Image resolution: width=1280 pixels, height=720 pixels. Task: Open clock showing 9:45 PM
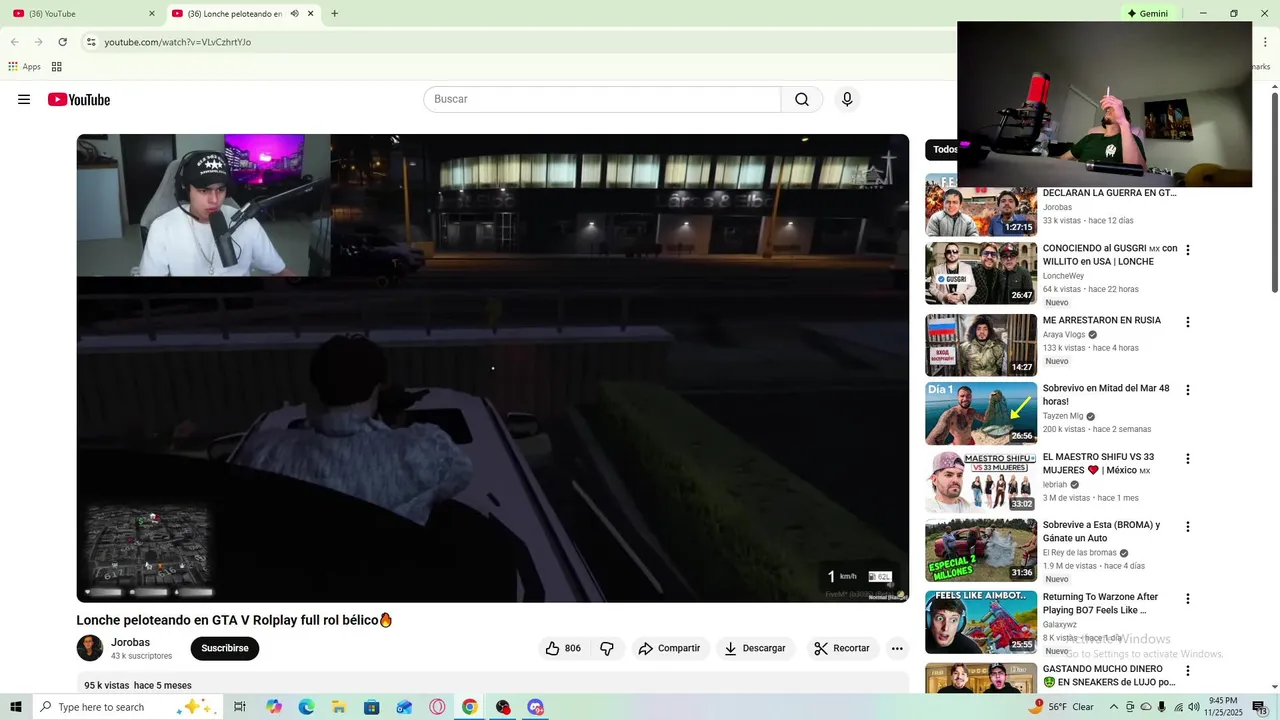point(1223,707)
